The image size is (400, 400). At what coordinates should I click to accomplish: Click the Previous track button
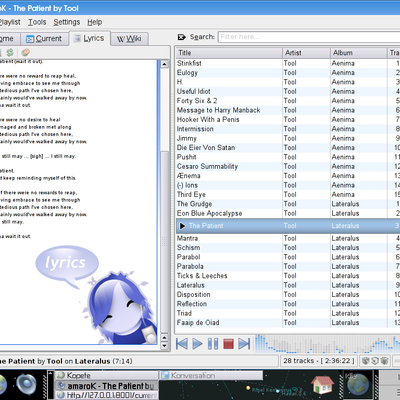click(182, 343)
